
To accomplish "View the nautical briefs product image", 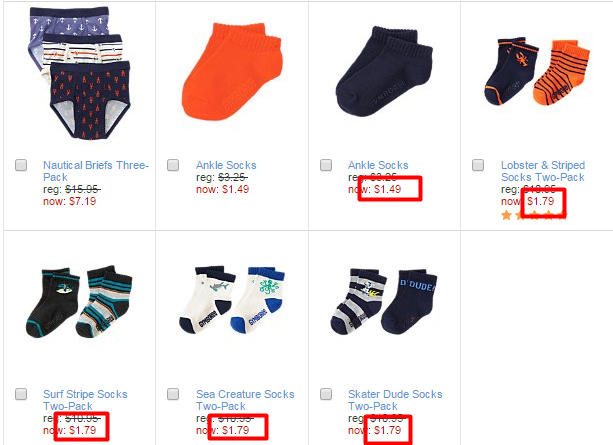I will (80, 73).
